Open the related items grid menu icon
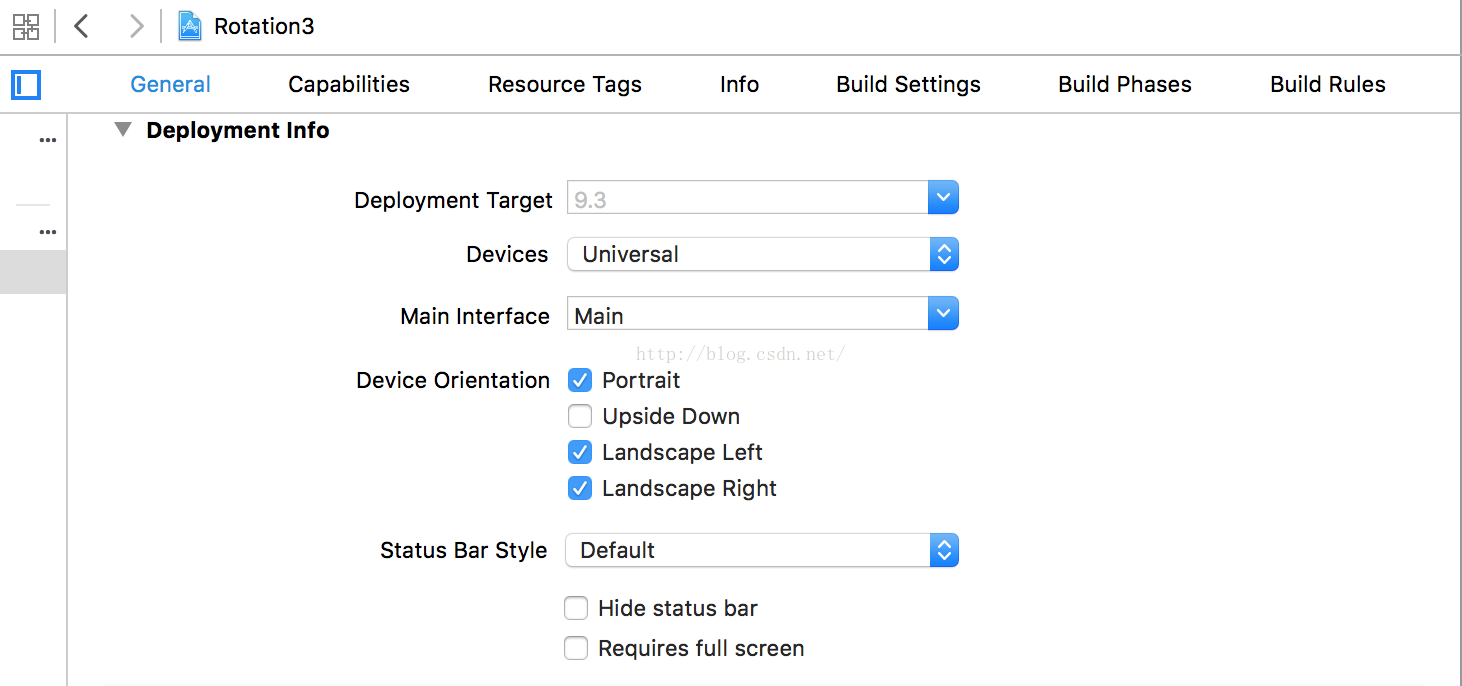1462x686 pixels. [26, 26]
